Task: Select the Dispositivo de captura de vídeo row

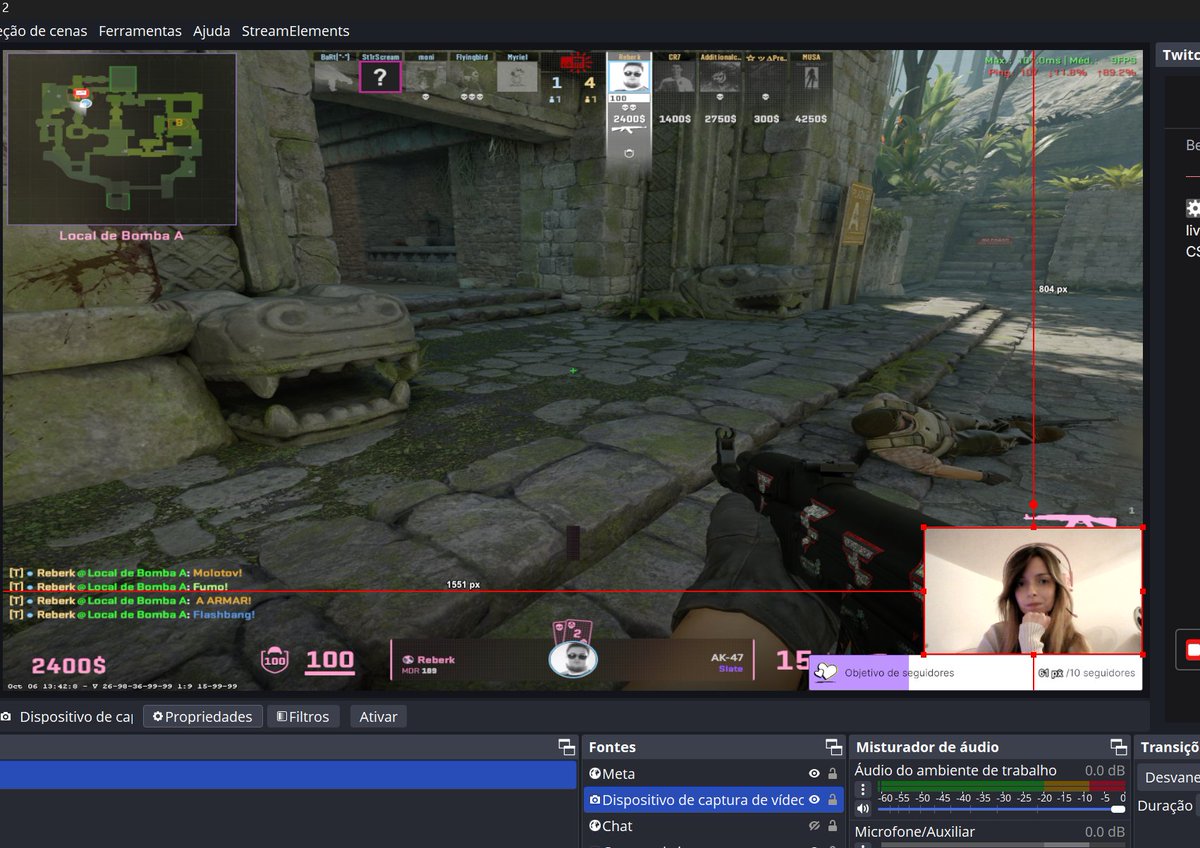Action: click(714, 800)
